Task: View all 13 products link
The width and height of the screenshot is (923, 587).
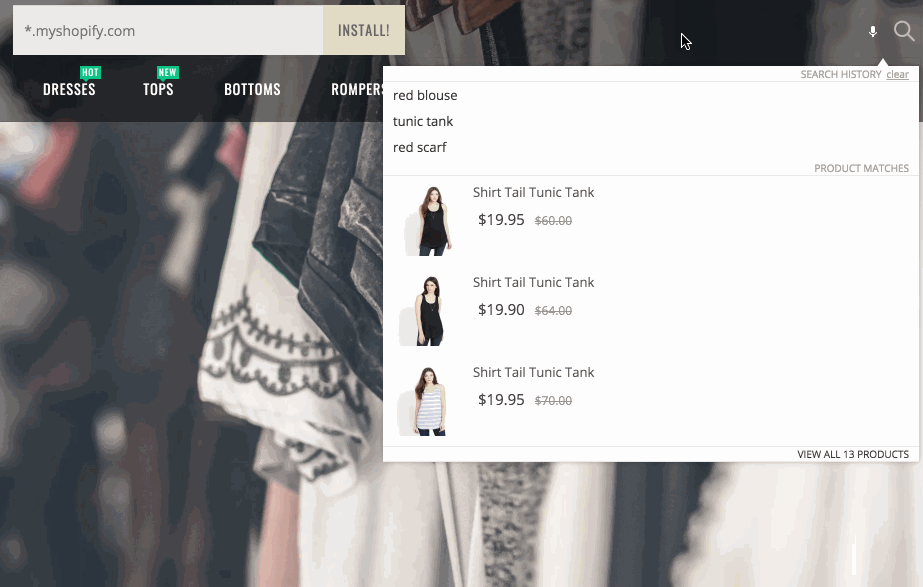Action: (852, 455)
